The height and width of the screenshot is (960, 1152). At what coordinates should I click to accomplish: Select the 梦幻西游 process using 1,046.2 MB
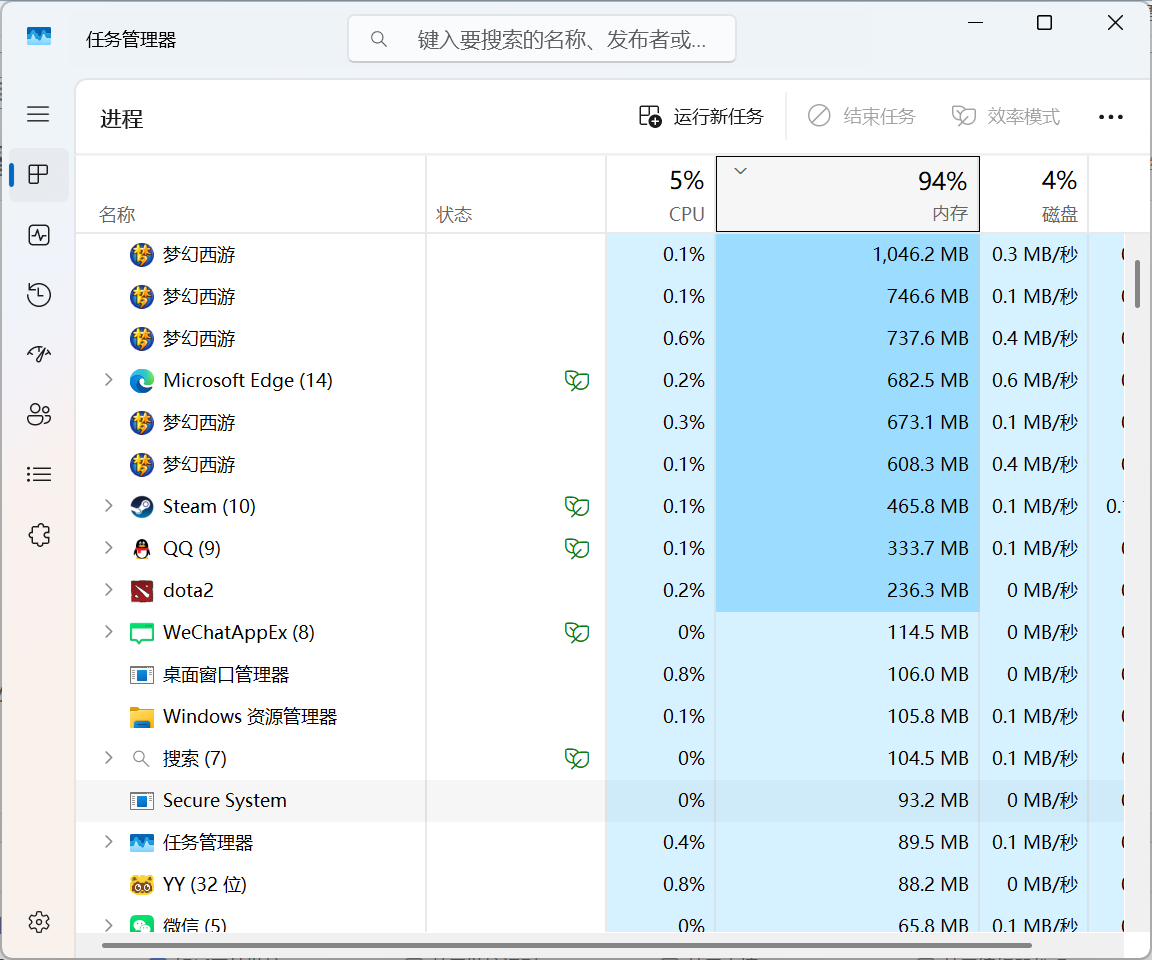600,255
